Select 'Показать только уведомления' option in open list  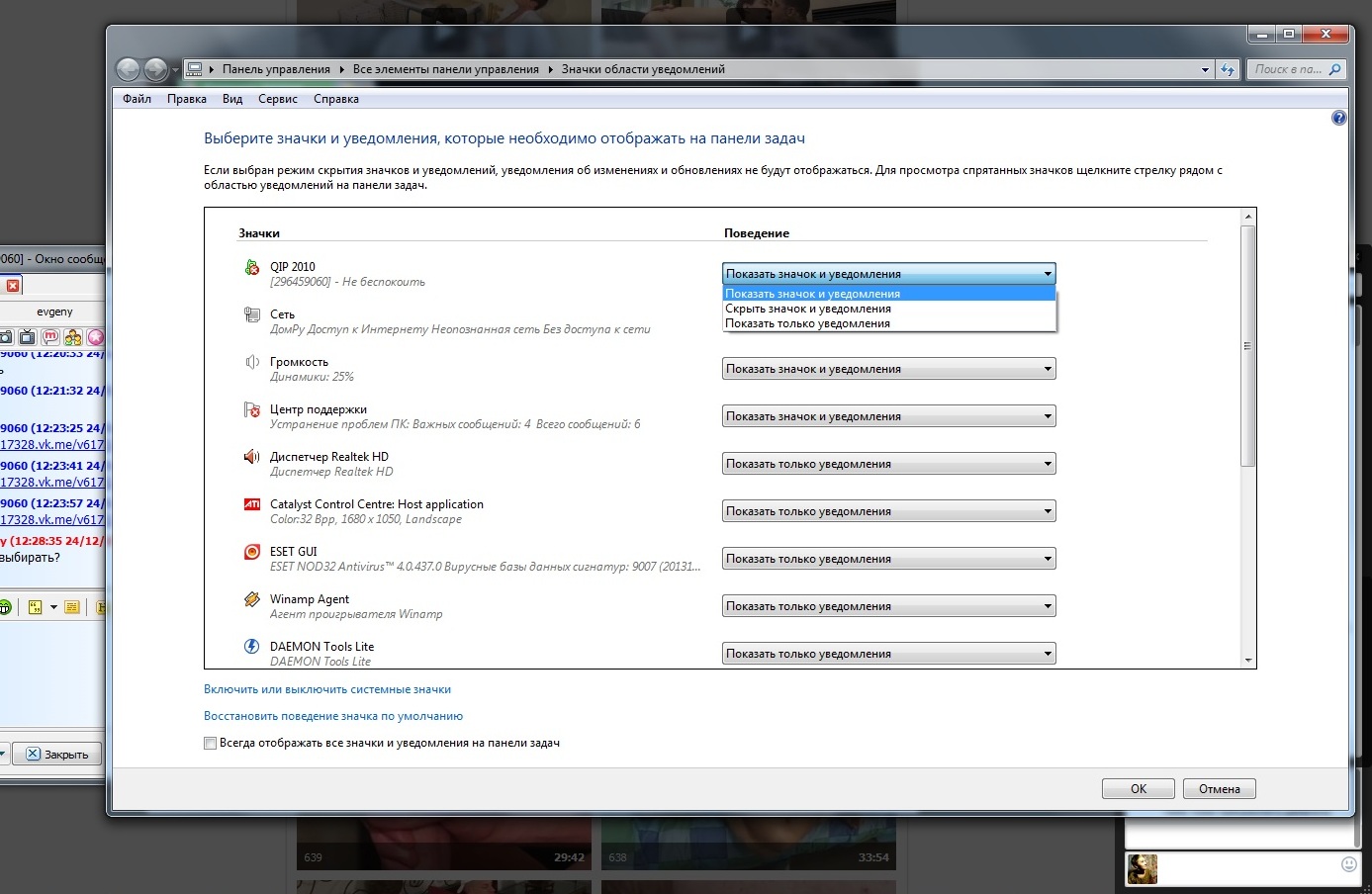click(x=889, y=323)
